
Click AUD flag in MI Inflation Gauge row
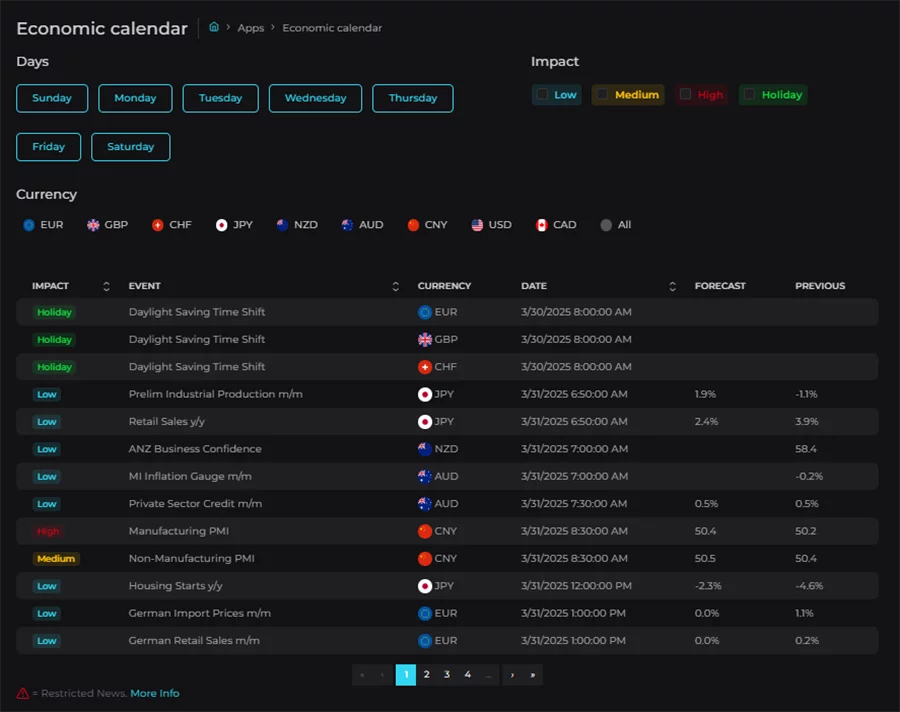click(x=425, y=477)
